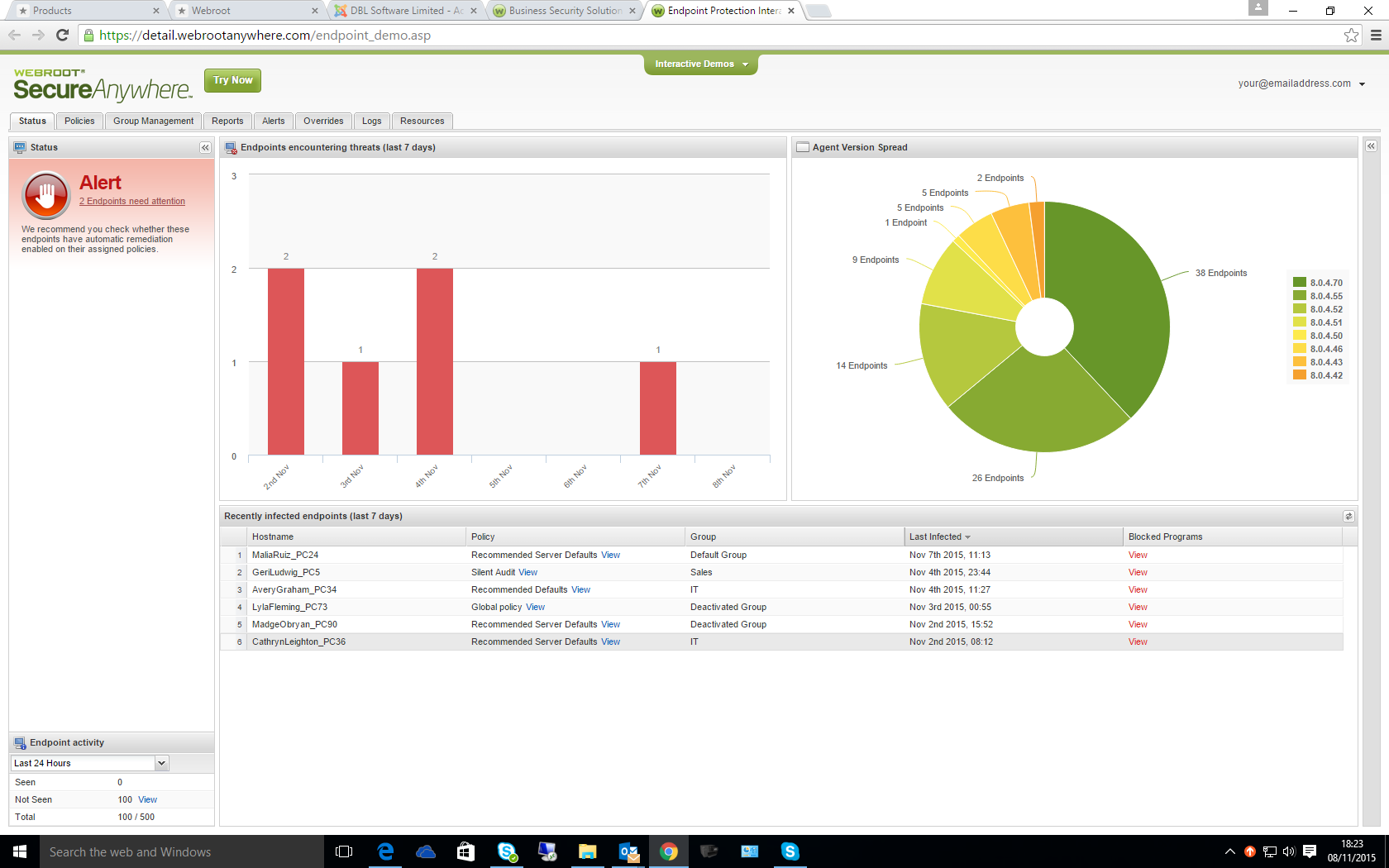The image size is (1389, 868).
Task: Click the 8.0.4.70 legend color swatch
Action: (x=1300, y=283)
